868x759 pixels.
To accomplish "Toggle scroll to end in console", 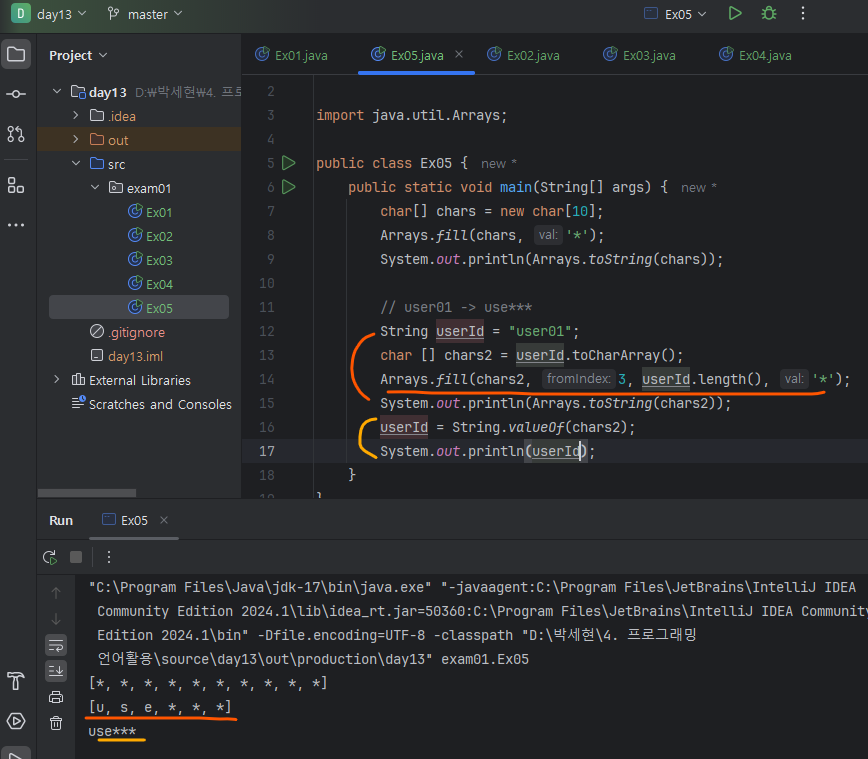I will tap(56, 671).
